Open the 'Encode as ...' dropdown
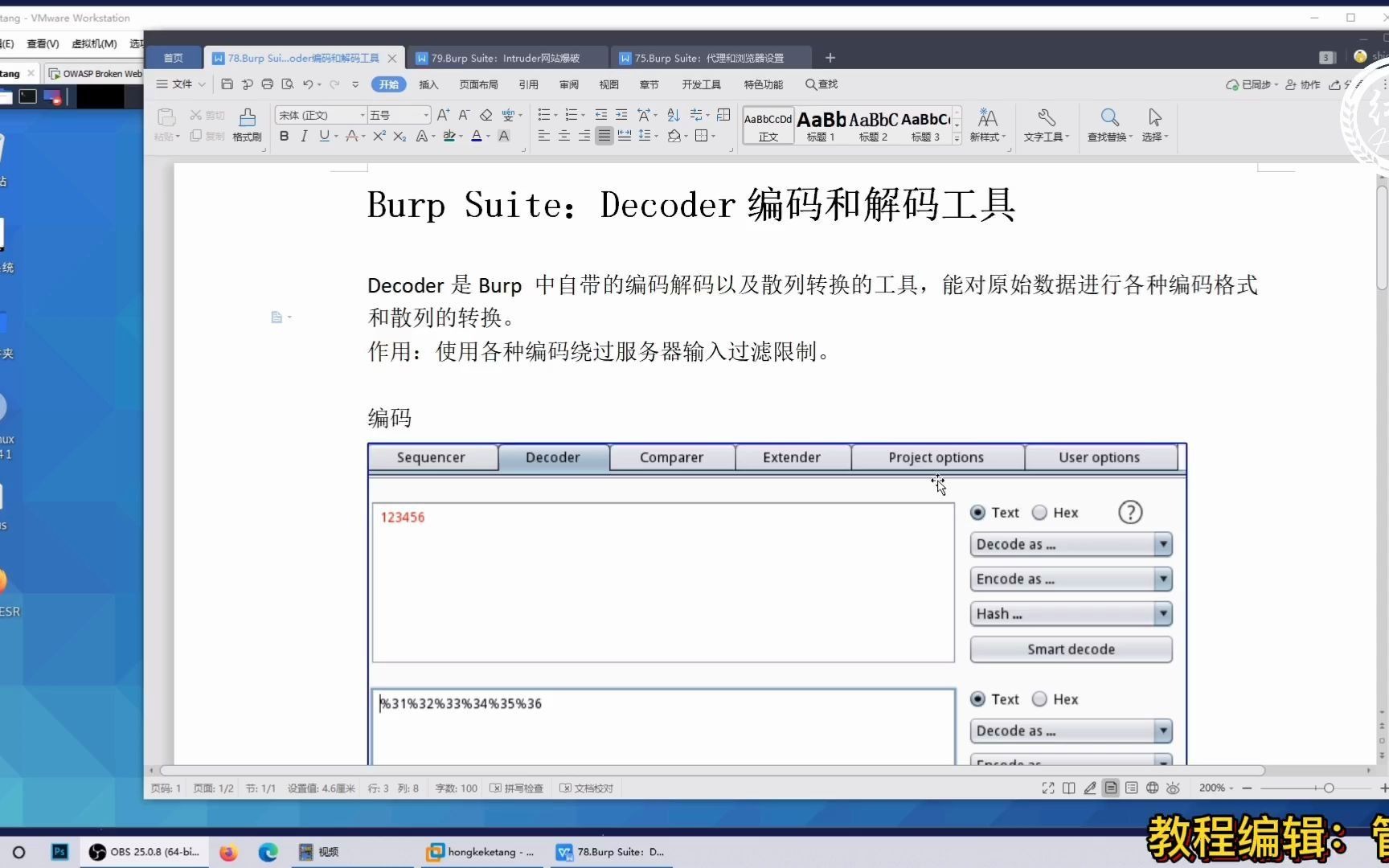The height and width of the screenshot is (868, 1389). click(1070, 579)
